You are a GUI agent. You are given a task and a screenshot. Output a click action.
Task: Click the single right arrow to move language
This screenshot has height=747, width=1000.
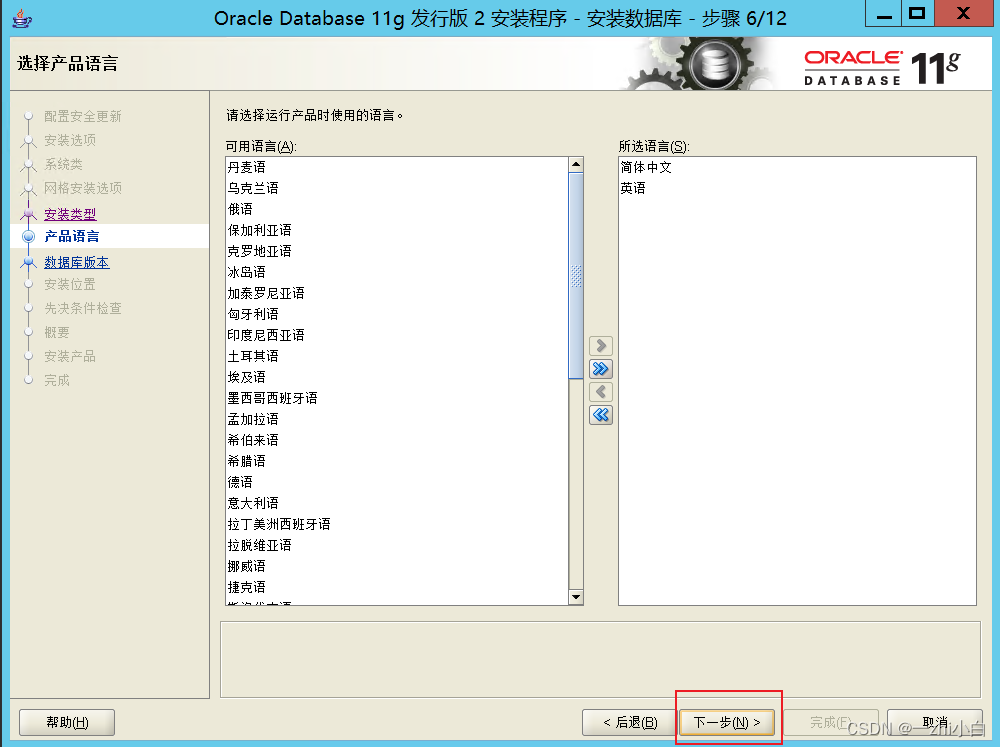click(600, 345)
